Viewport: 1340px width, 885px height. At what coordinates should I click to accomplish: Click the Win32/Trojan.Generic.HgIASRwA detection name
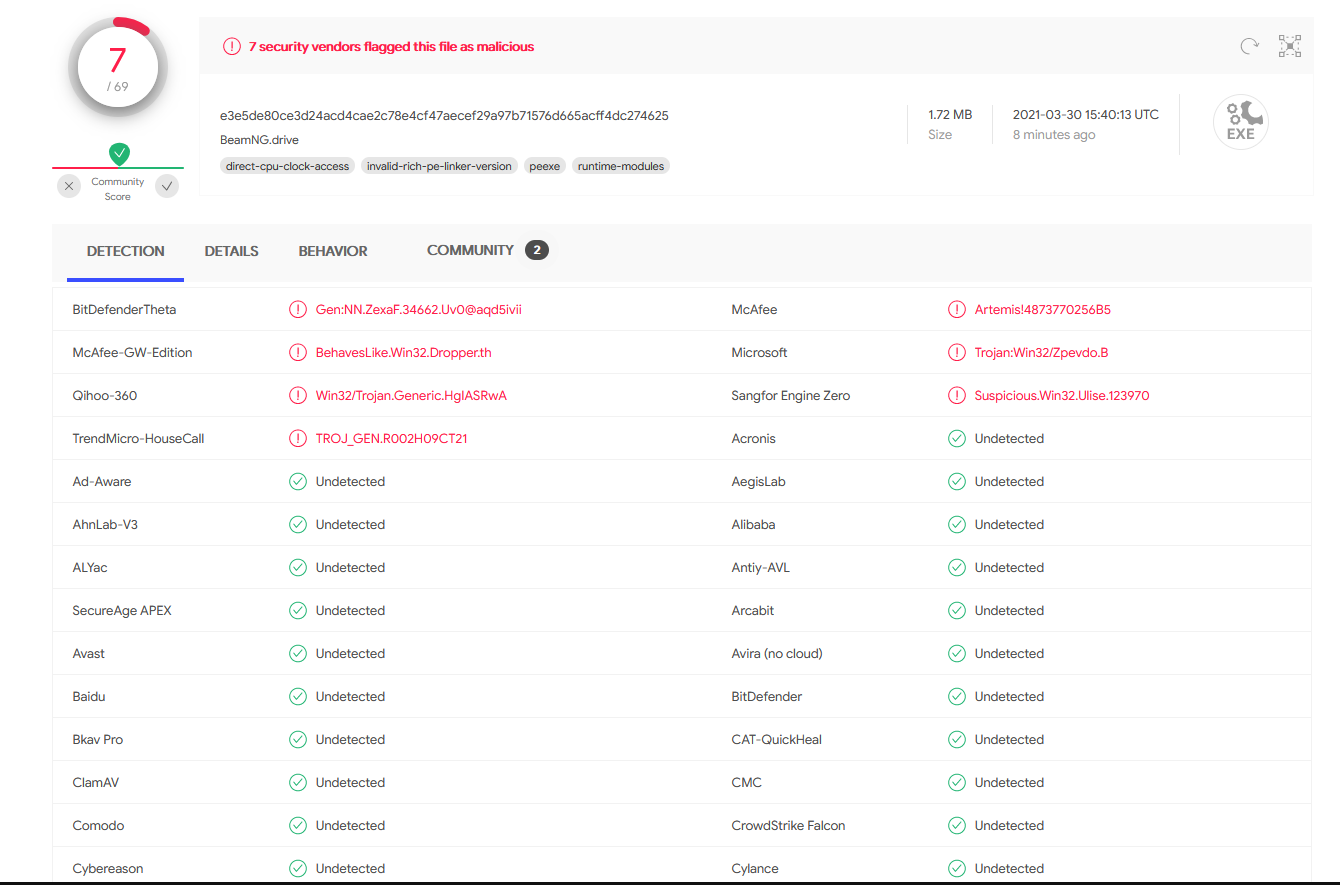pos(411,396)
